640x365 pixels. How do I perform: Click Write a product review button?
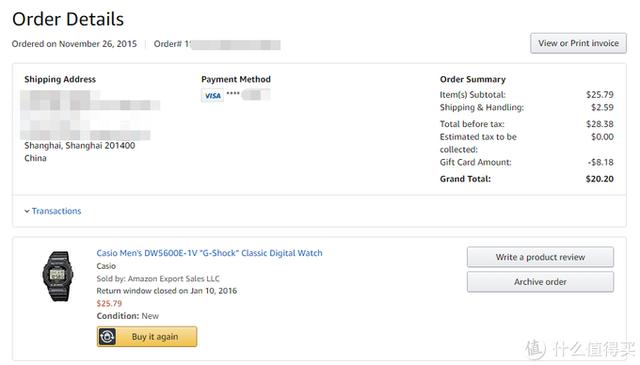click(540, 257)
